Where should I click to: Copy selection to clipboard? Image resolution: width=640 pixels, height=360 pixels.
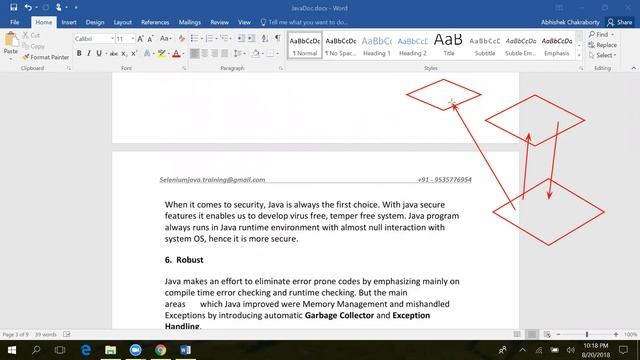[33, 46]
